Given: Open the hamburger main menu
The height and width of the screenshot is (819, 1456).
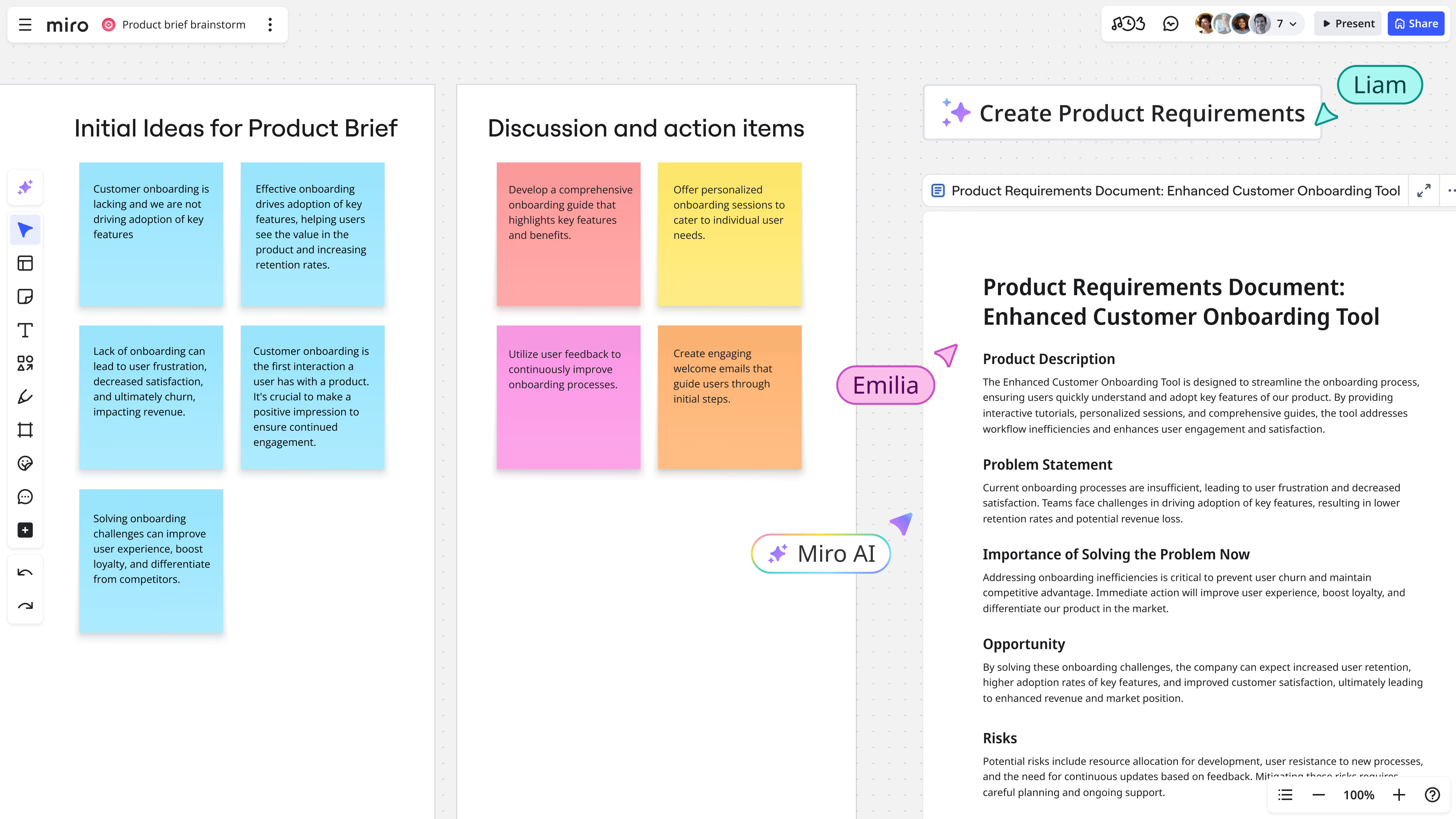Looking at the screenshot, I should click(x=25, y=24).
